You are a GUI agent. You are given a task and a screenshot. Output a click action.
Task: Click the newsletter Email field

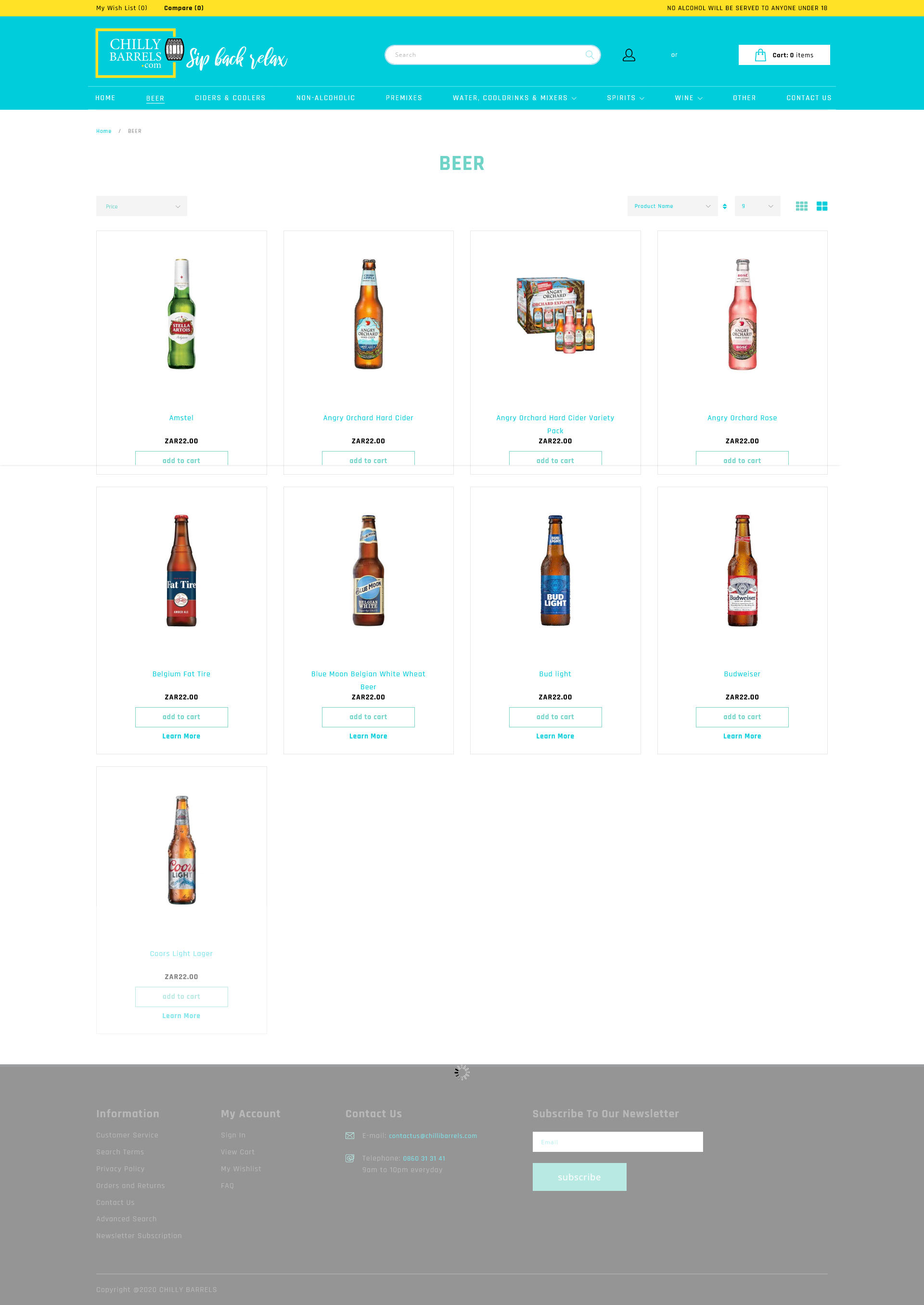[617, 1142]
